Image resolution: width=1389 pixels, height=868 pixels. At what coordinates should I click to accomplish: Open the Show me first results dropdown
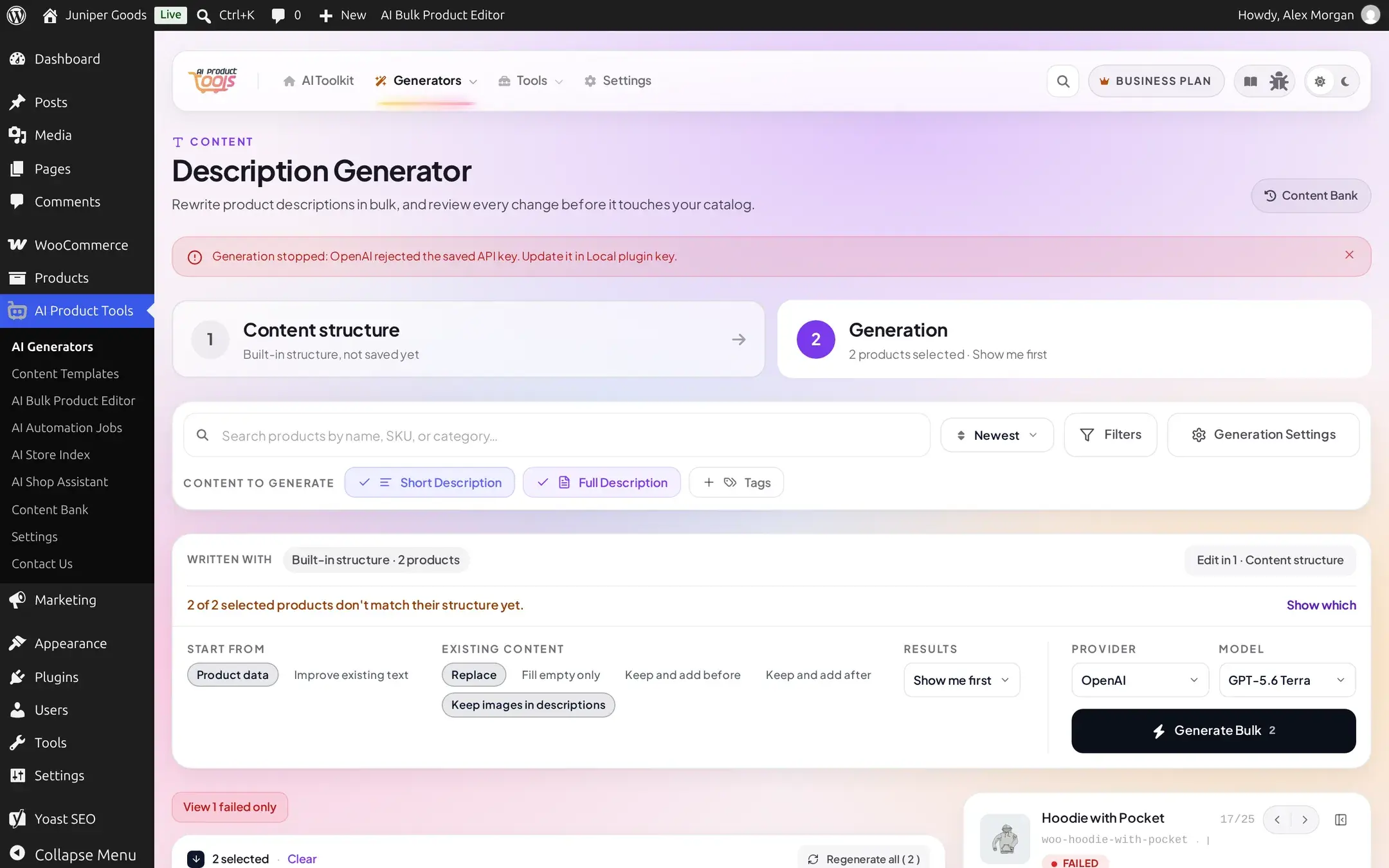962,680
